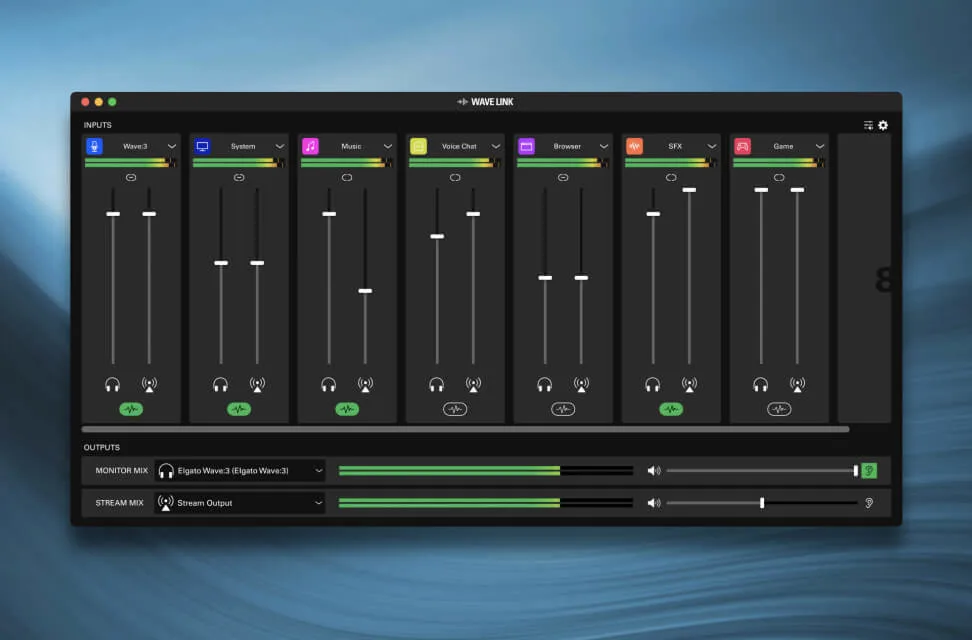972x640 pixels.
Task: Click the microphone icon on the Wave:3 channel header
Action: point(97,145)
